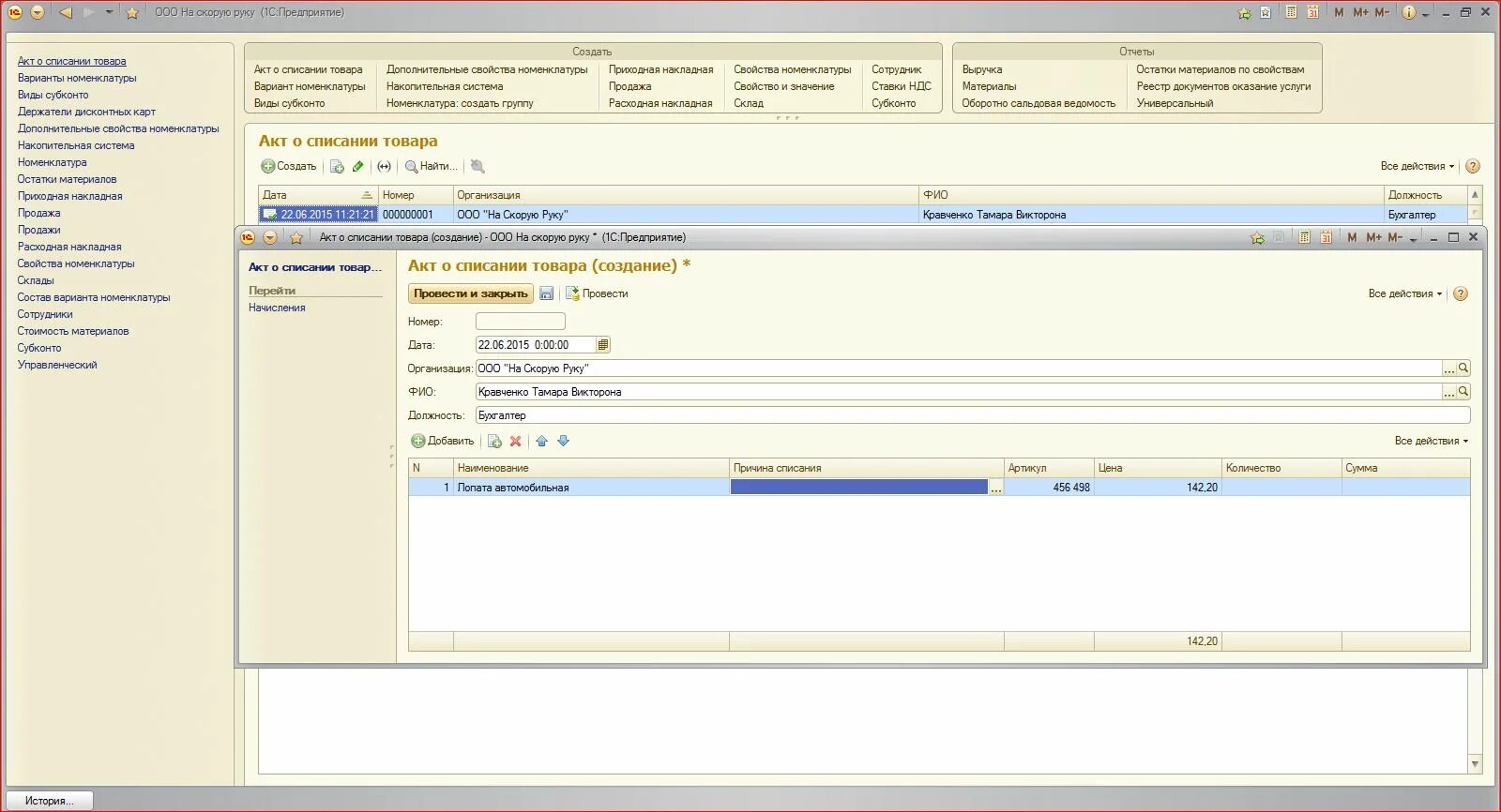Open Склады in left navigation panel
Screen dimensions: 1501x812
[x=36, y=280]
